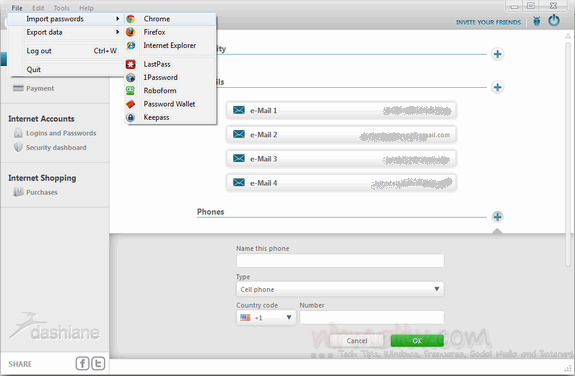Select Internet Explorer import option

coord(171,45)
